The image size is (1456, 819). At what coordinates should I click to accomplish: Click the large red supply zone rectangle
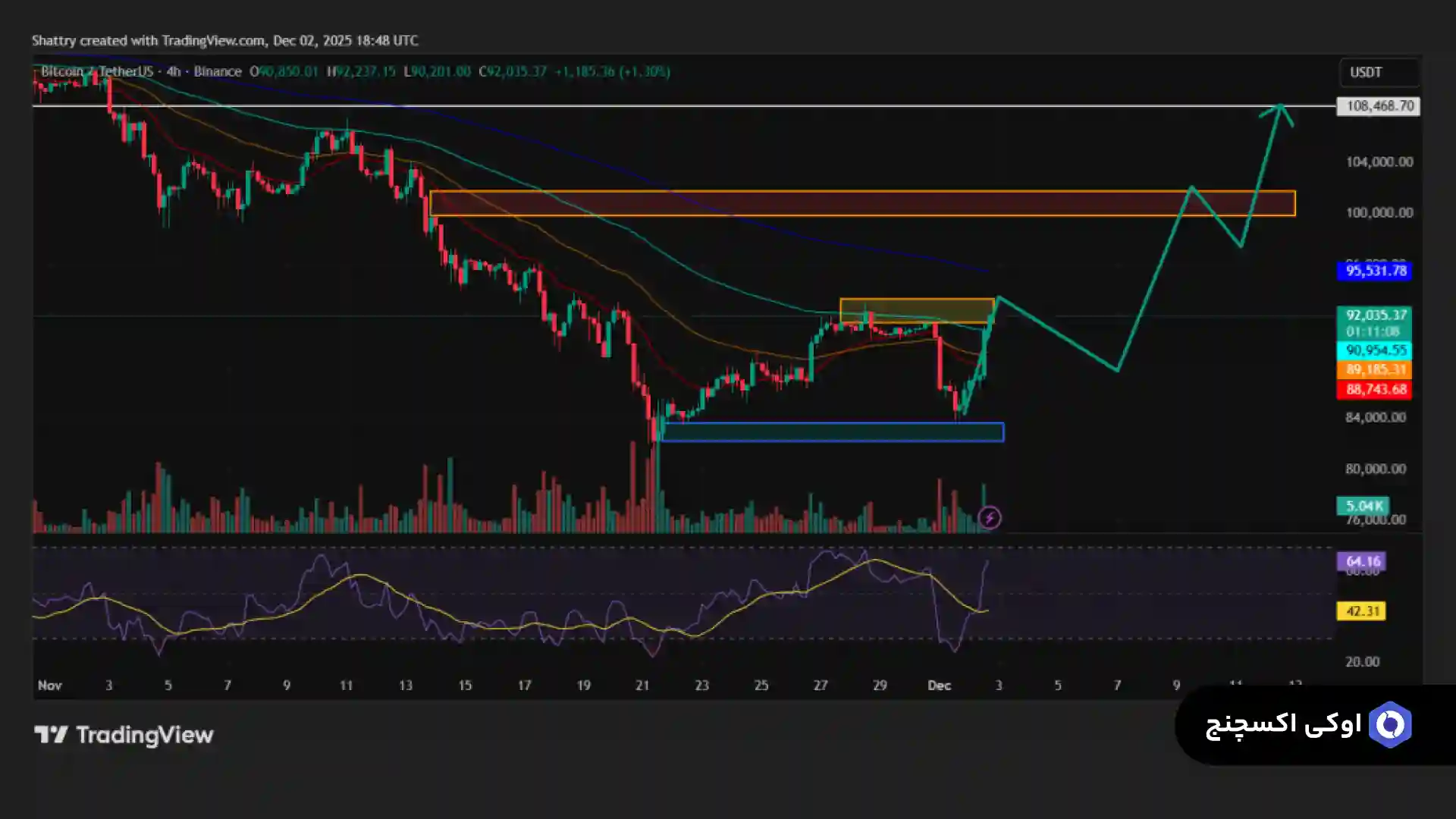[x=861, y=203]
